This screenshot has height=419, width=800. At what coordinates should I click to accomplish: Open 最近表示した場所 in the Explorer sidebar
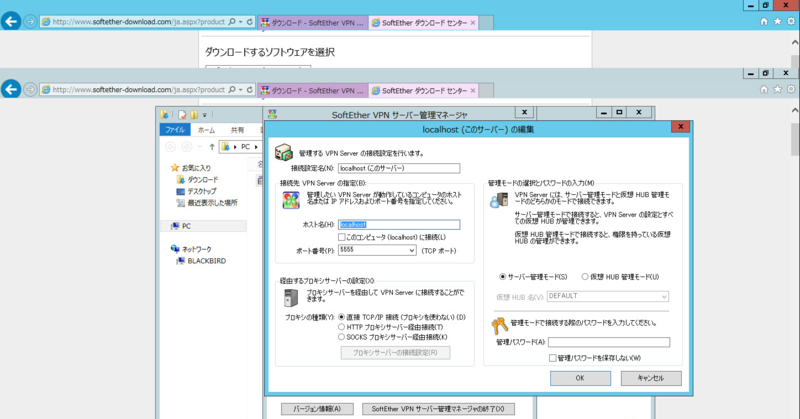pyautogui.click(x=207, y=203)
